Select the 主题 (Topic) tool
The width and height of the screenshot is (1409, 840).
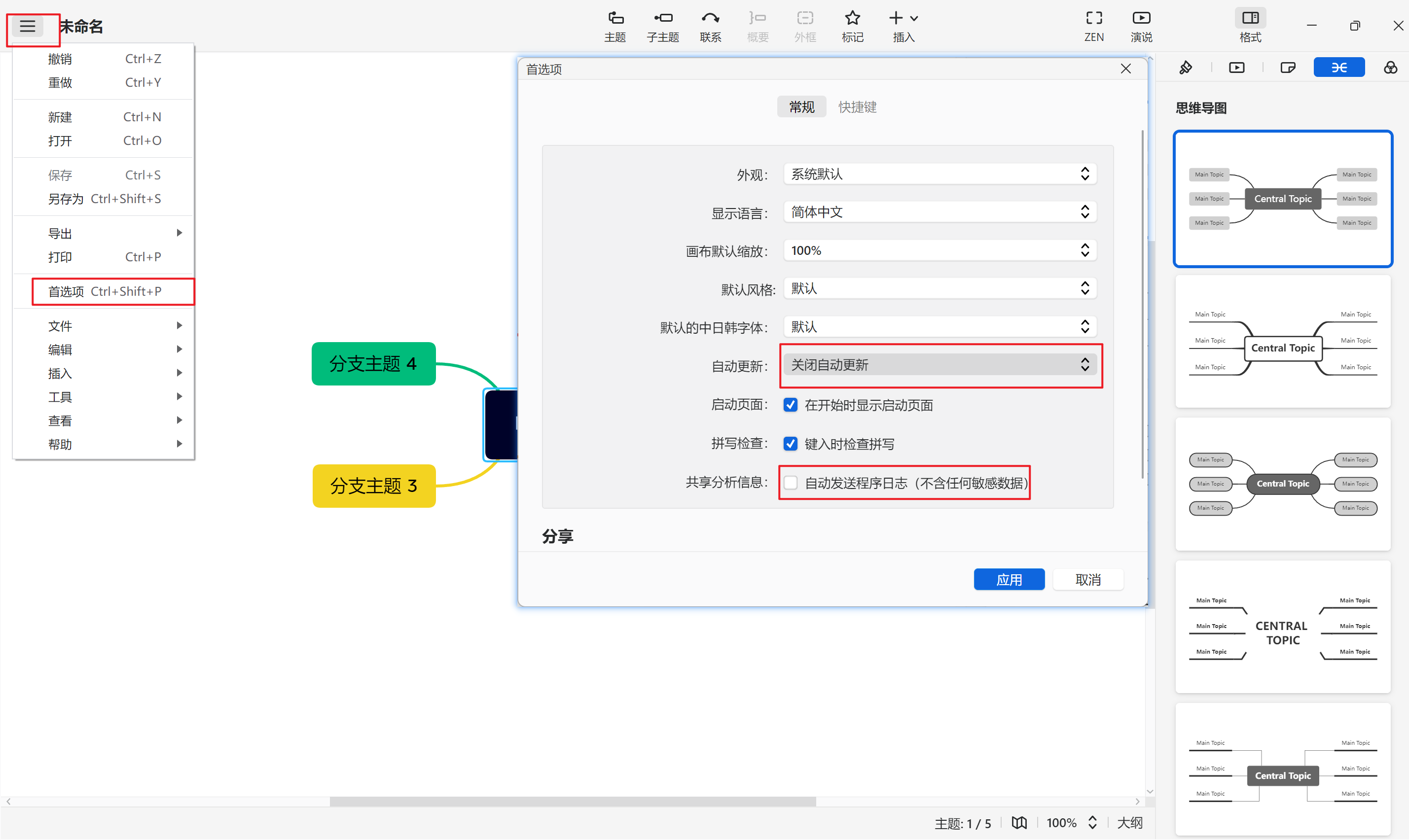click(x=615, y=26)
